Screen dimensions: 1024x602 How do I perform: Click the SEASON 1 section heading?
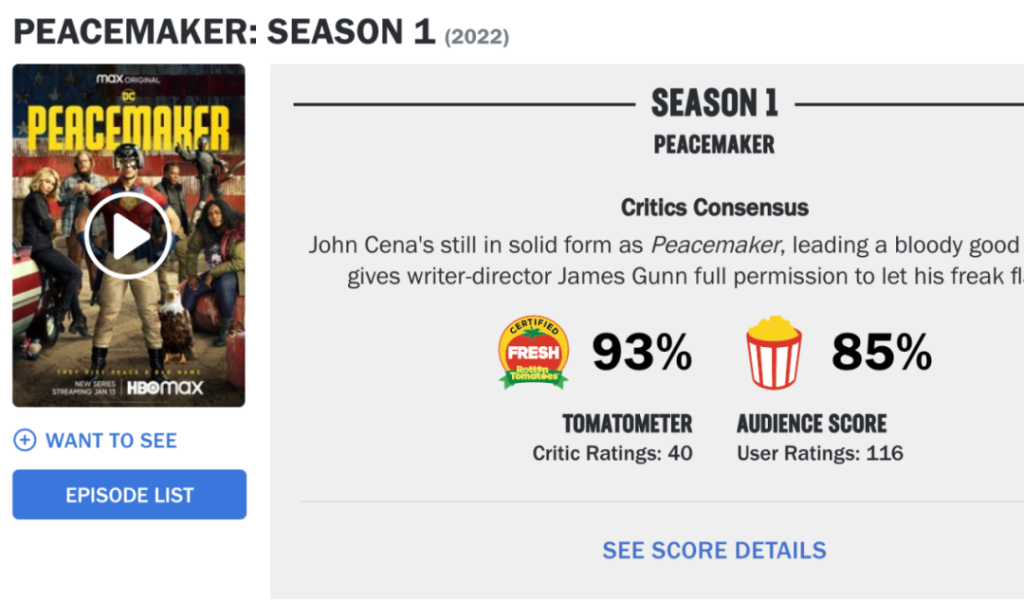point(714,103)
